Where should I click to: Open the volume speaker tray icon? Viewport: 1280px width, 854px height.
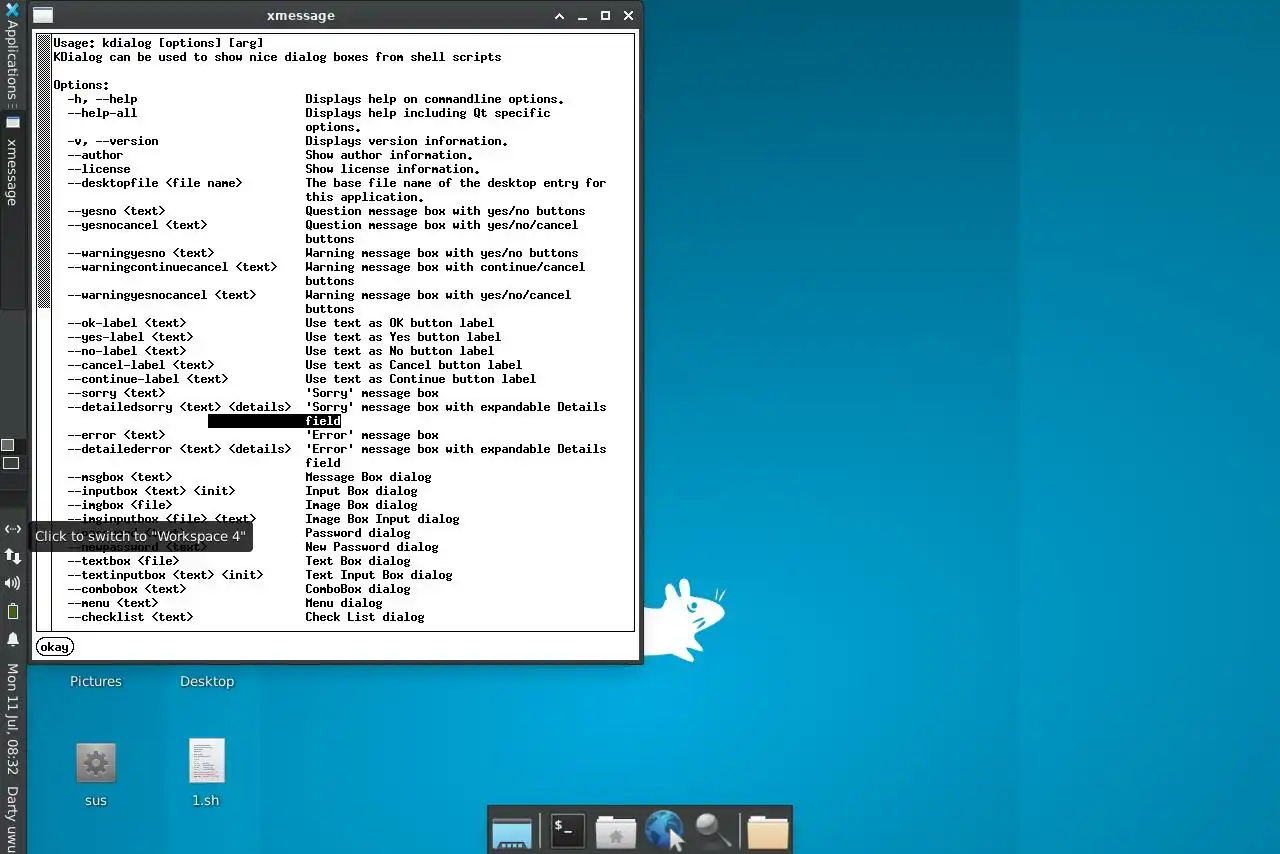(12, 583)
